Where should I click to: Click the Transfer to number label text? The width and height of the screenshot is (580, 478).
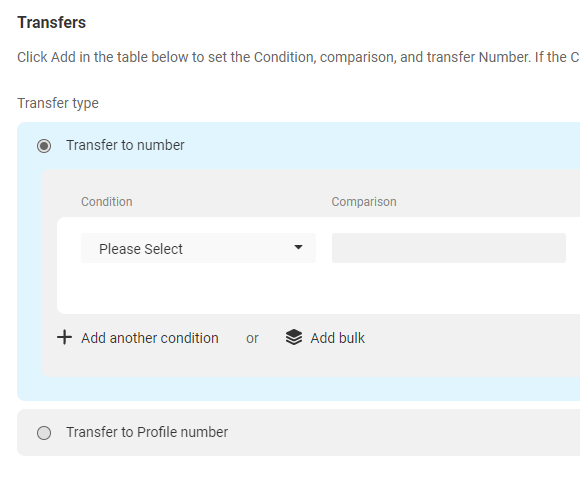tap(125, 145)
